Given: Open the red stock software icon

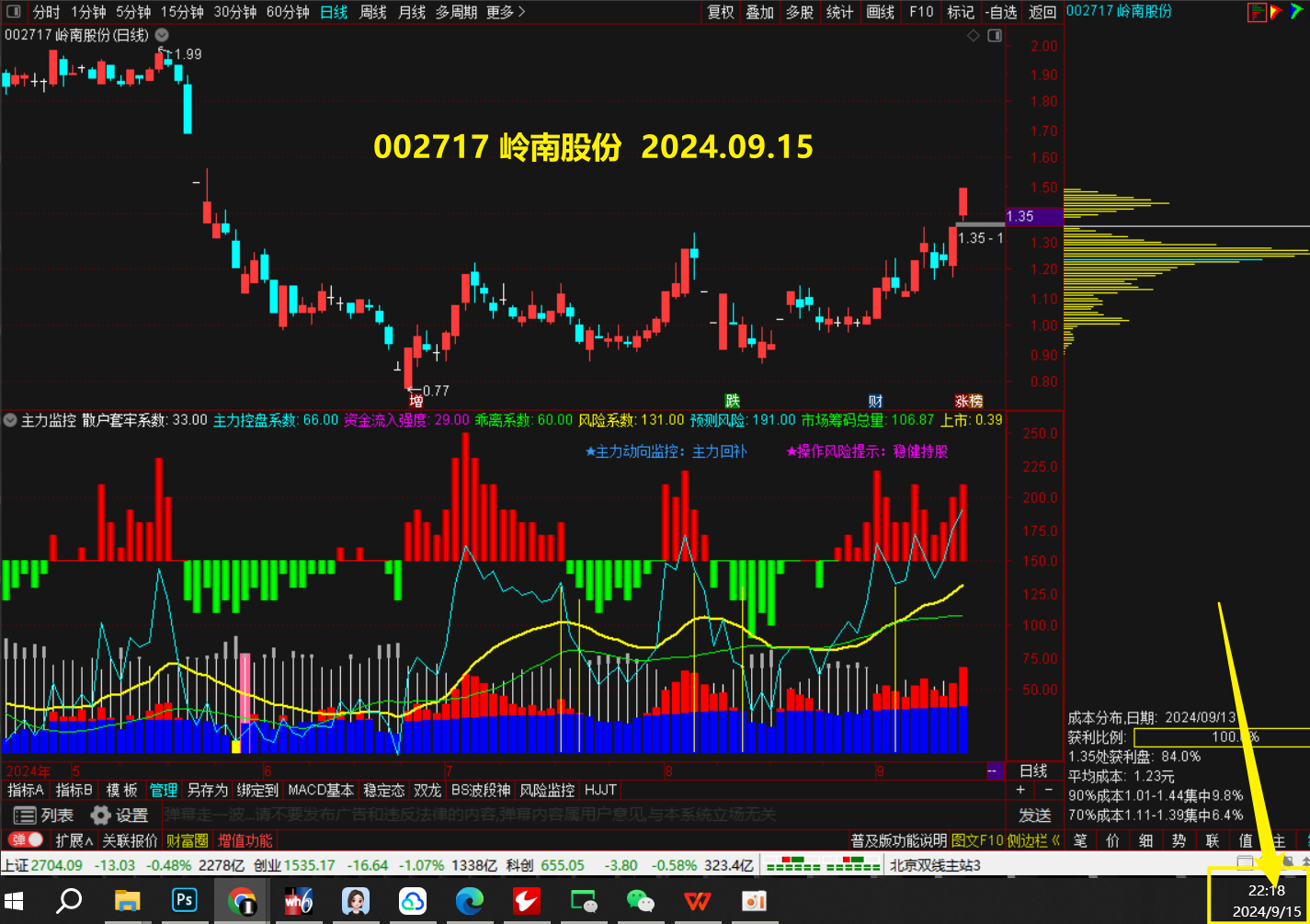Looking at the screenshot, I should coord(526,900).
